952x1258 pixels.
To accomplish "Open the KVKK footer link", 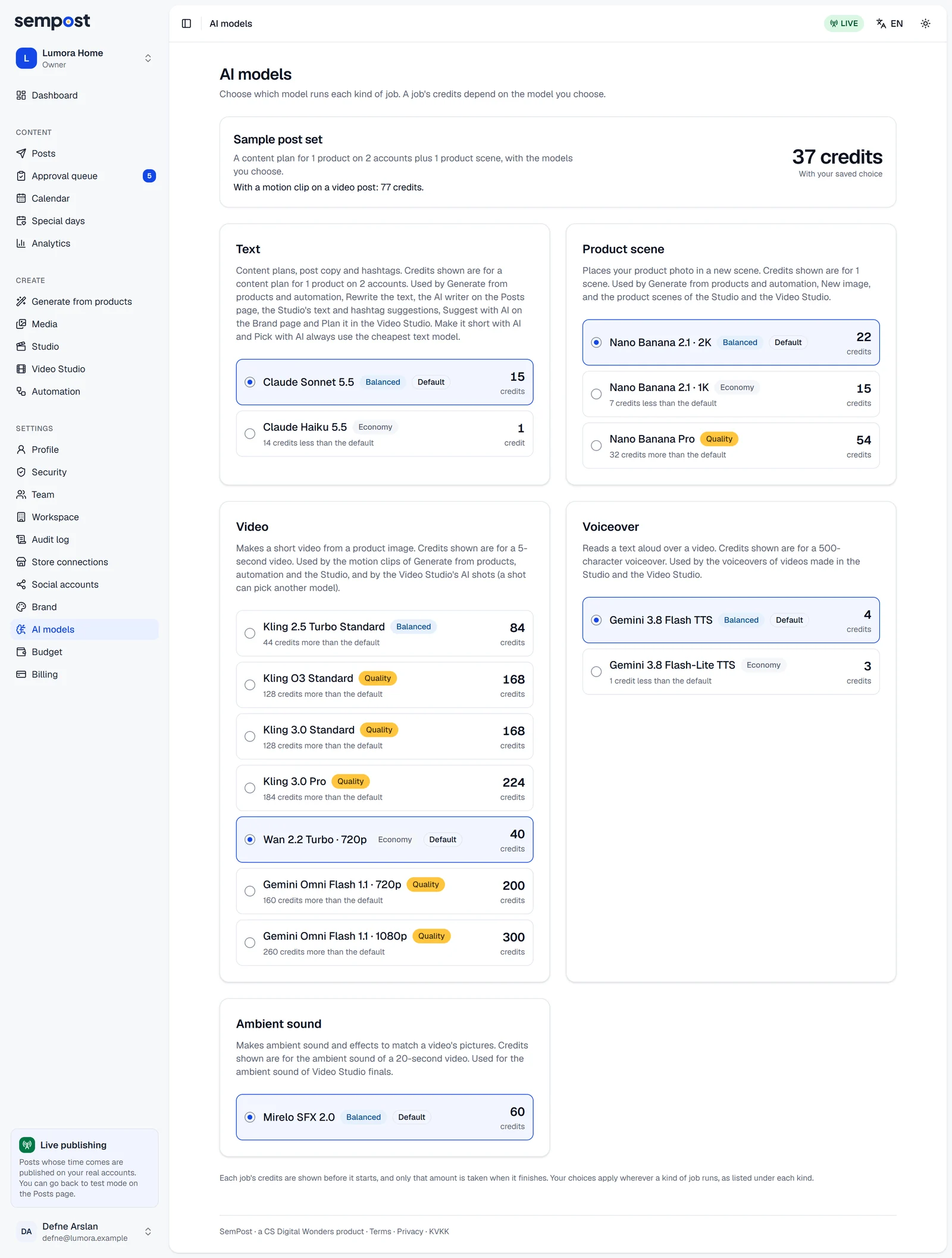I will [x=439, y=1231].
